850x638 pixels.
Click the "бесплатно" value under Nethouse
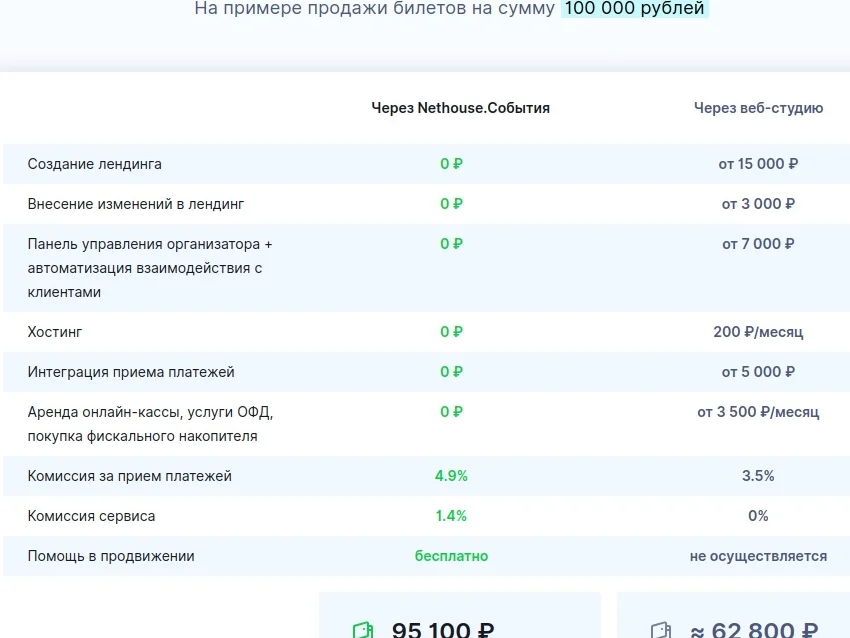pos(449,556)
